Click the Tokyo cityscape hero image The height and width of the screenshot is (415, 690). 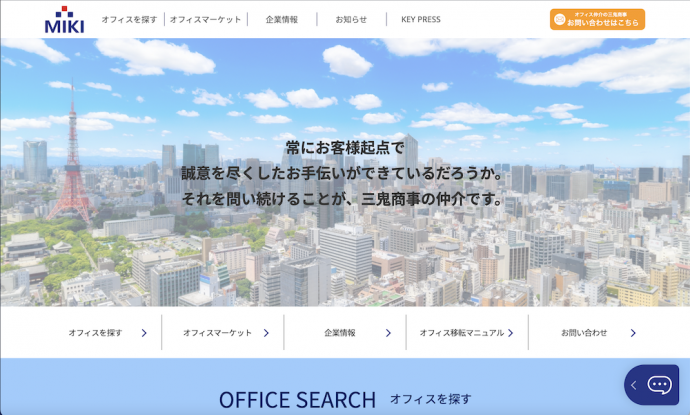tap(345, 240)
